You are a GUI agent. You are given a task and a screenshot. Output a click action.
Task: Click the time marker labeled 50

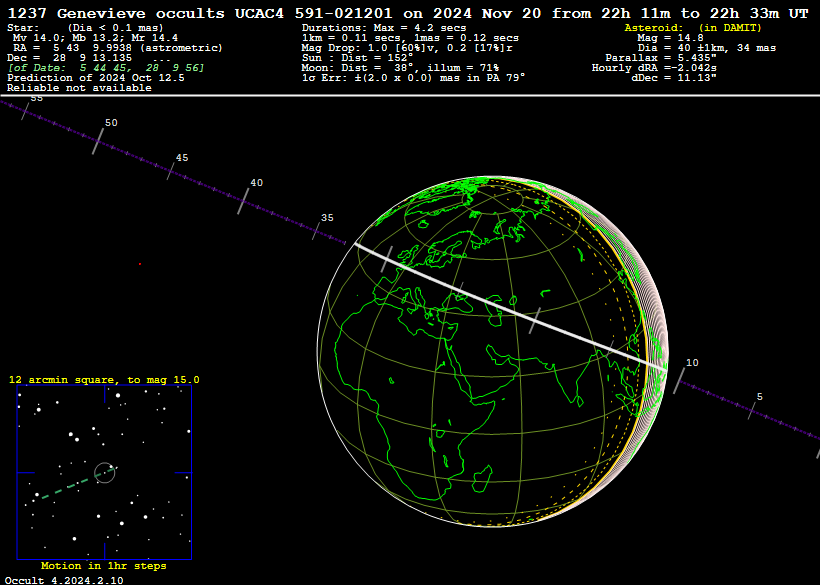(98, 141)
